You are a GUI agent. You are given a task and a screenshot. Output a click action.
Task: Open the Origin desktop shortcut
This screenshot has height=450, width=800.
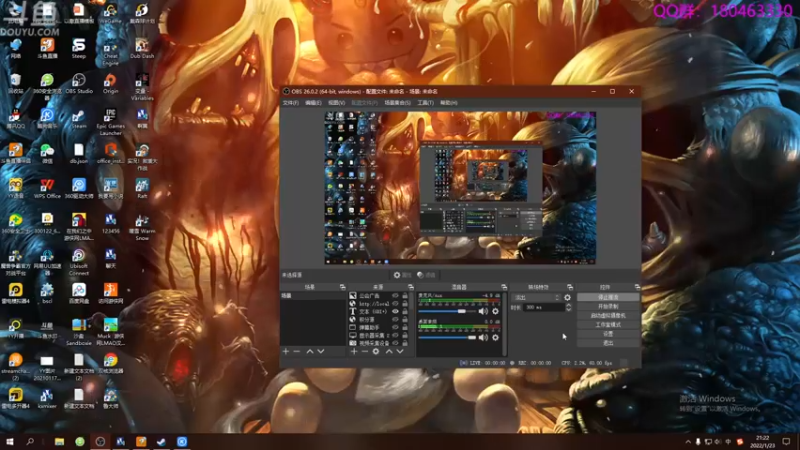point(110,84)
